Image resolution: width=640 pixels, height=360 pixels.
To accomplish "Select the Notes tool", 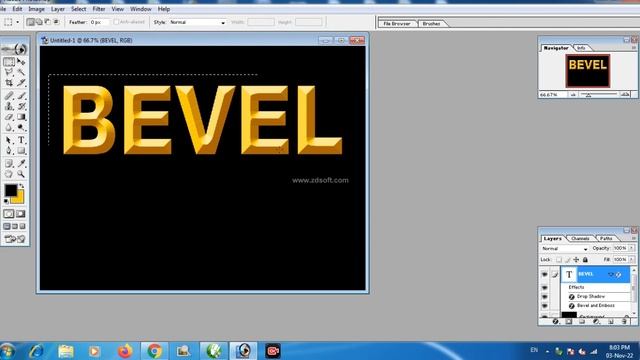I will [9, 164].
